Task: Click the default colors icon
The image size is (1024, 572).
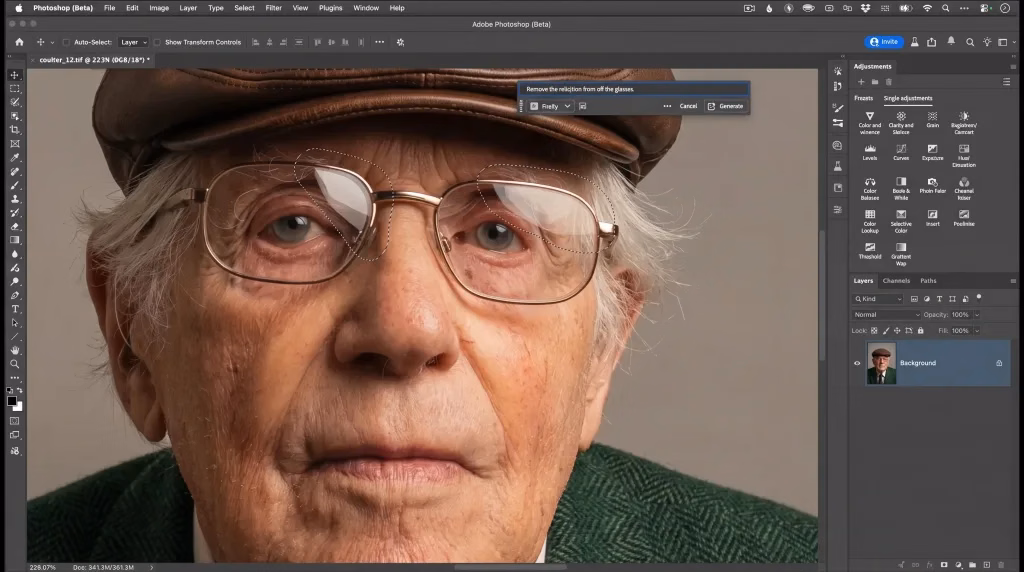Action: (9, 390)
